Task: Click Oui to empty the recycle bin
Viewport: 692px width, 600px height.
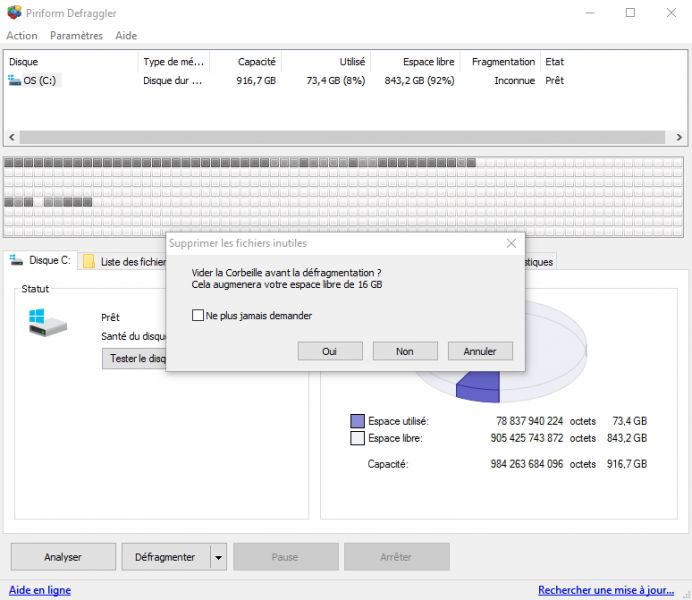Action: point(330,351)
